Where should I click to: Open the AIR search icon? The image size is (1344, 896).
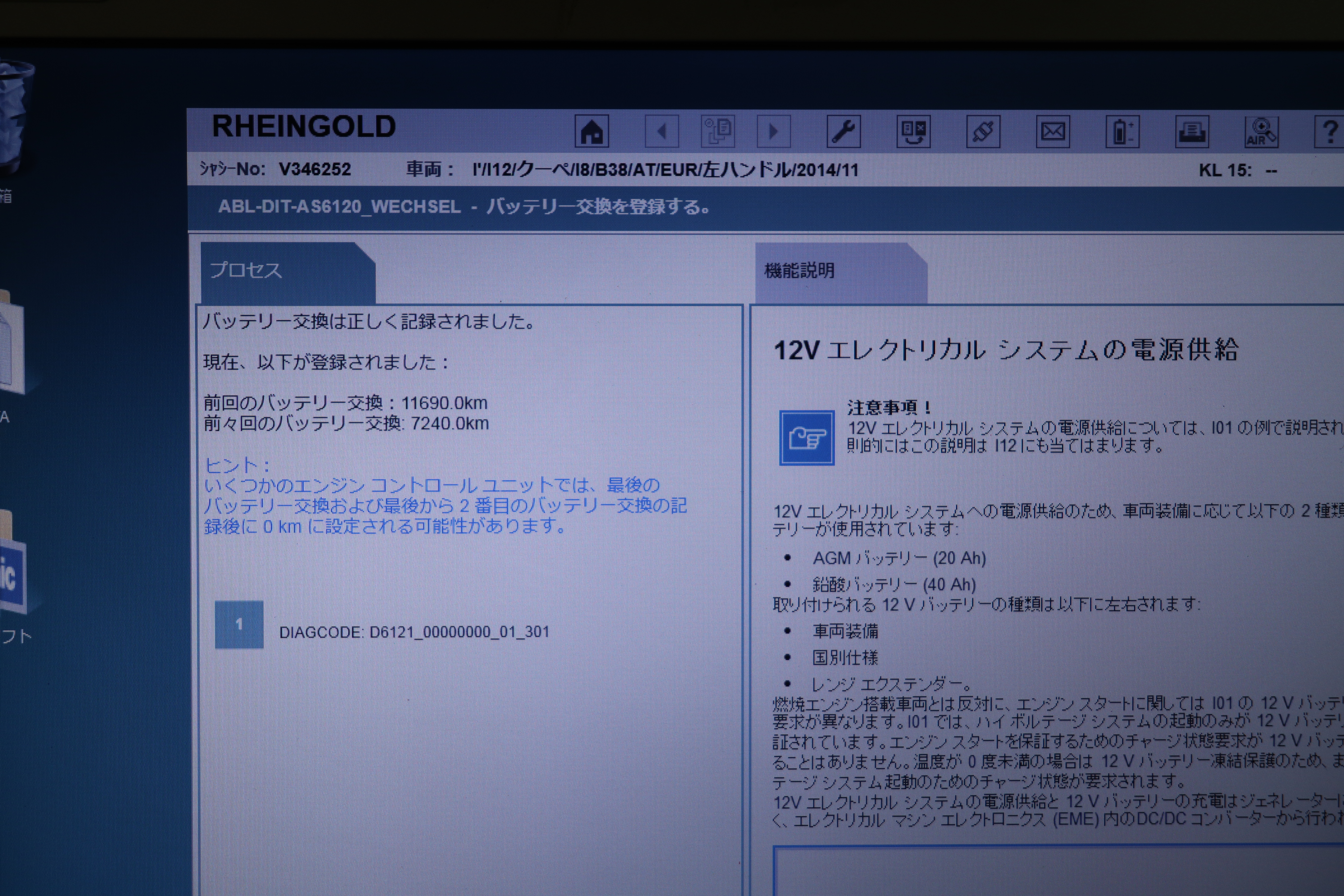pyautogui.click(x=1262, y=131)
